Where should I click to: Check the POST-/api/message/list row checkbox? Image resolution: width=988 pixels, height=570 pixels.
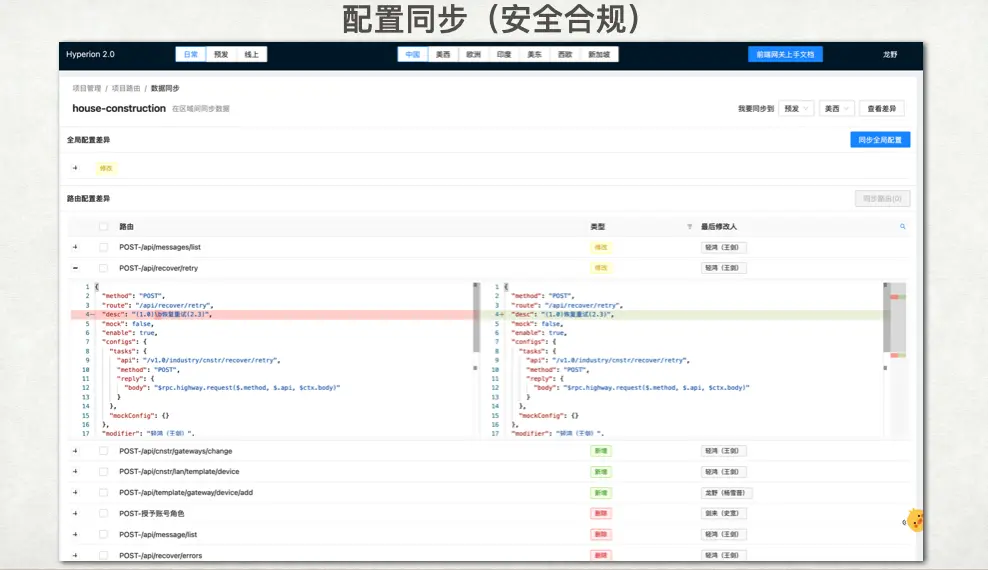click(x=103, y=534)
